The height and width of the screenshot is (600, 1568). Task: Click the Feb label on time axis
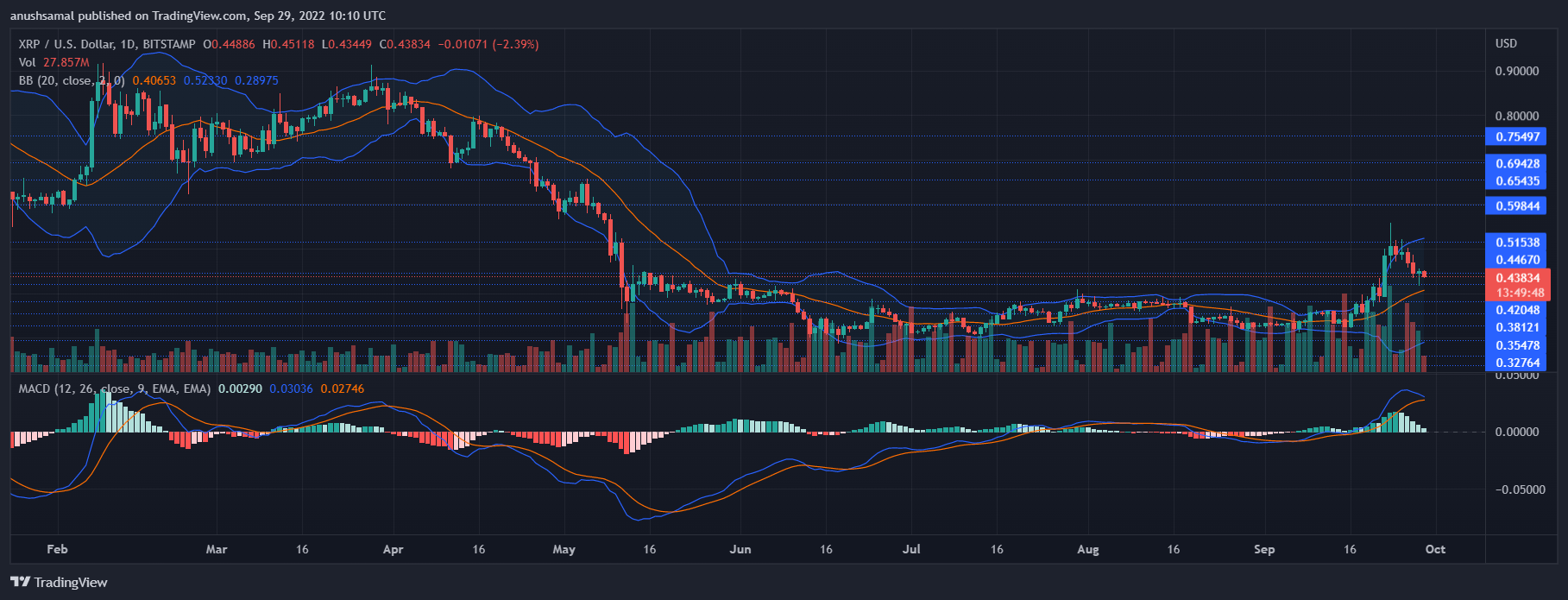[x=57, y=549]
